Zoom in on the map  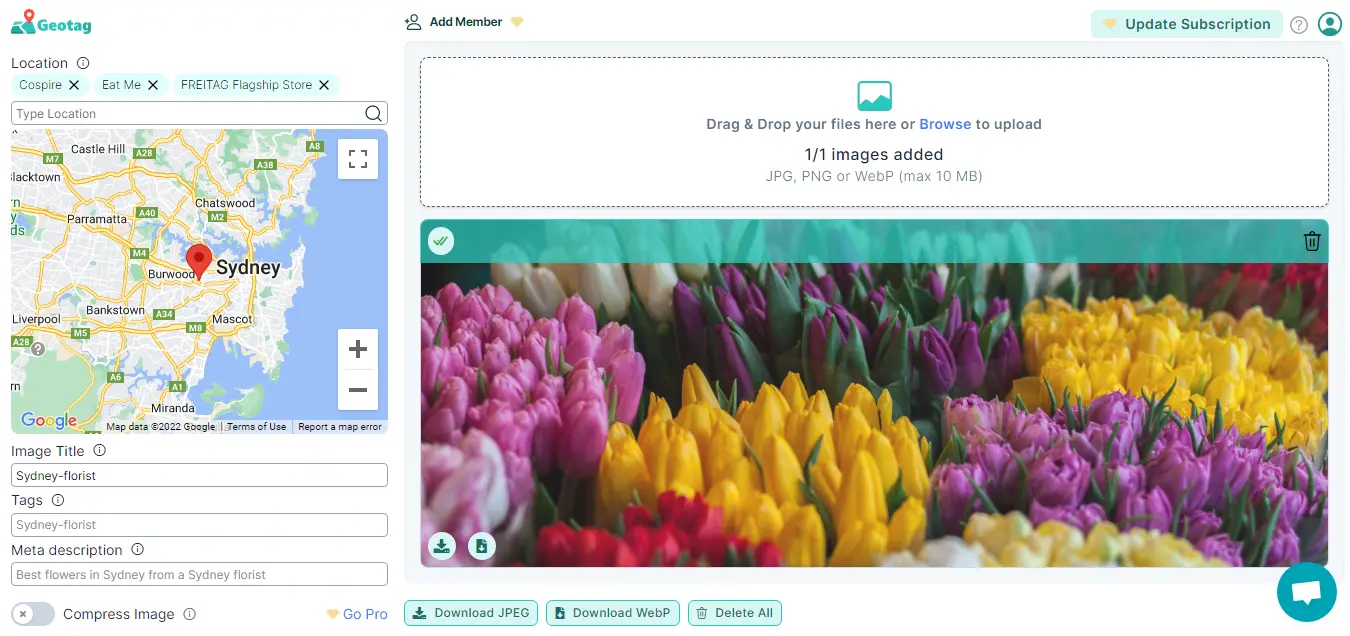tap(358, 349)
